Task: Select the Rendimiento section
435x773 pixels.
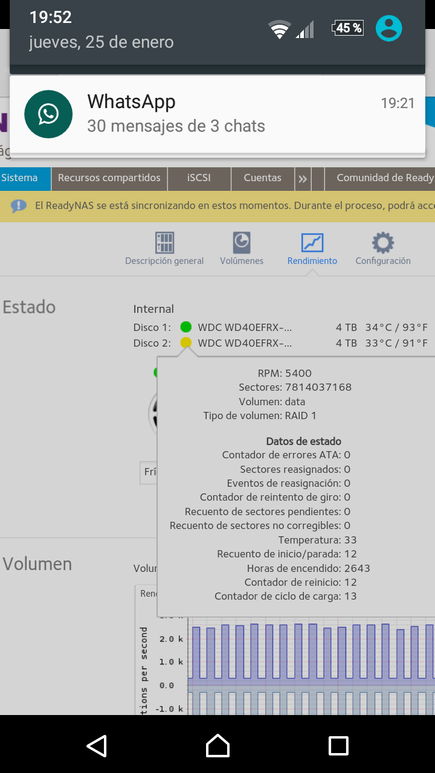Action: click(x=312, y=249)
